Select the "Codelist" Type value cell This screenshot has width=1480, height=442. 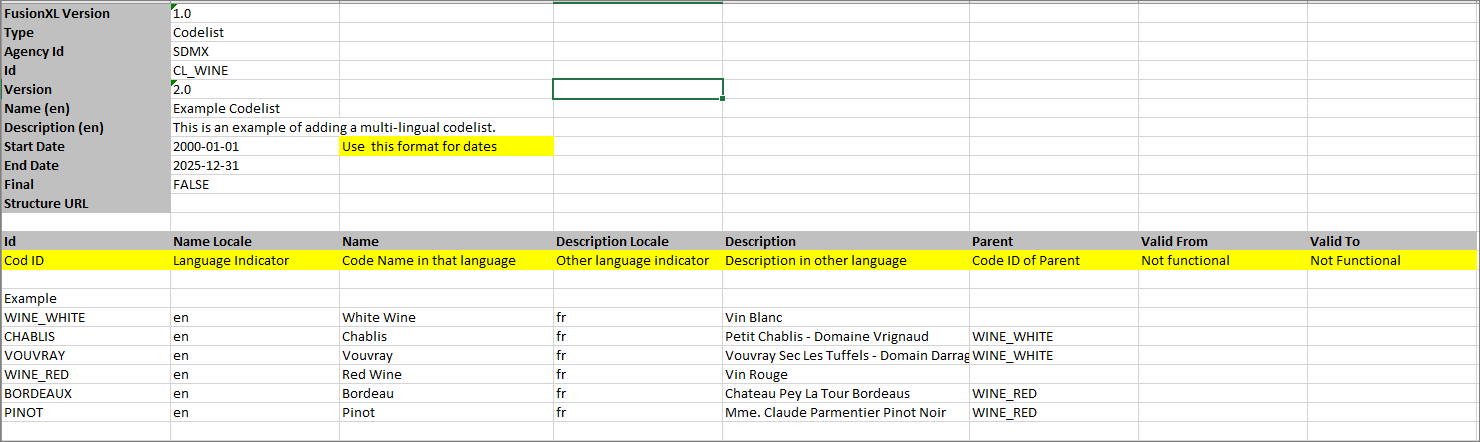coord(254,33)
